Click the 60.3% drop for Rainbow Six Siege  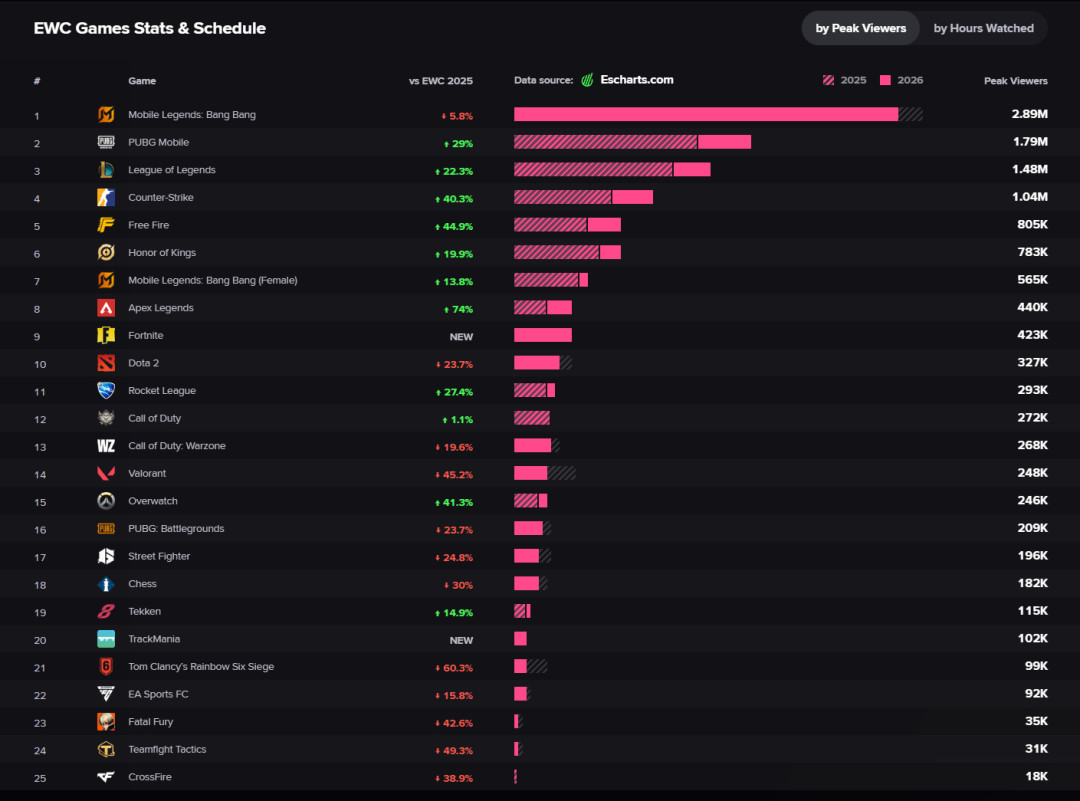(454, 667)
